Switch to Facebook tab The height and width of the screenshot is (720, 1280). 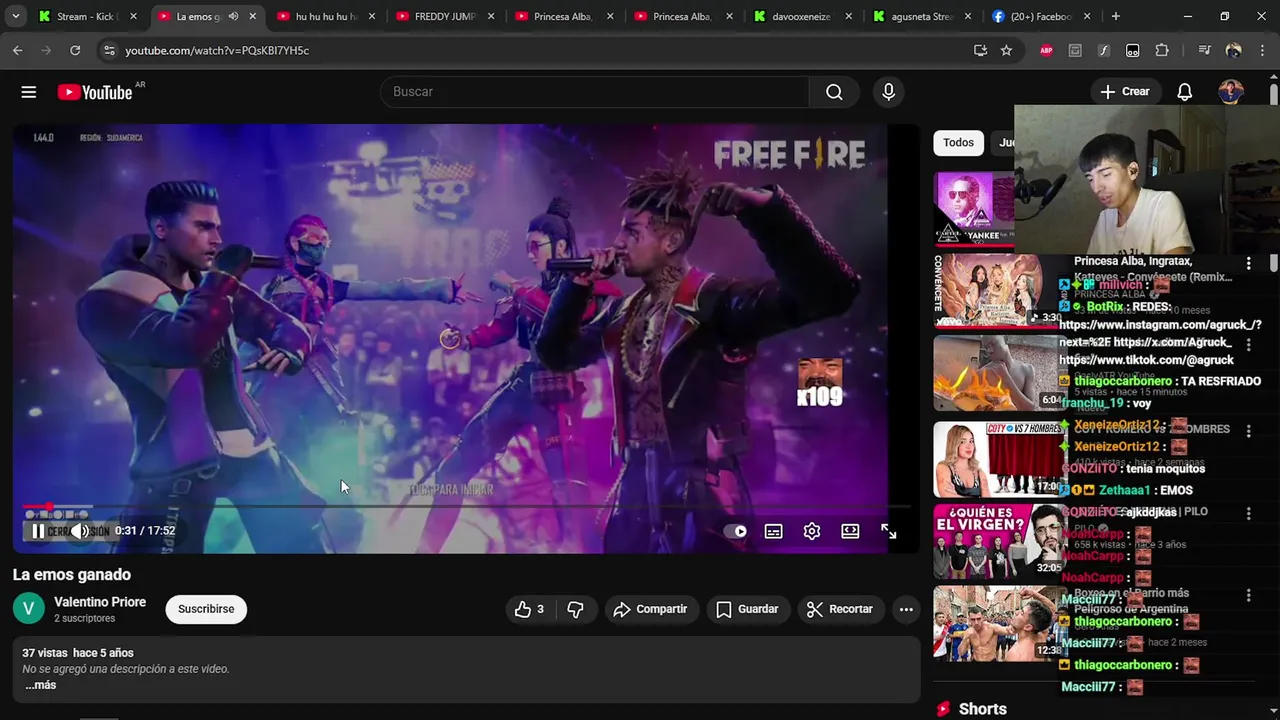pyautogui.click(x=1039, y=16)
